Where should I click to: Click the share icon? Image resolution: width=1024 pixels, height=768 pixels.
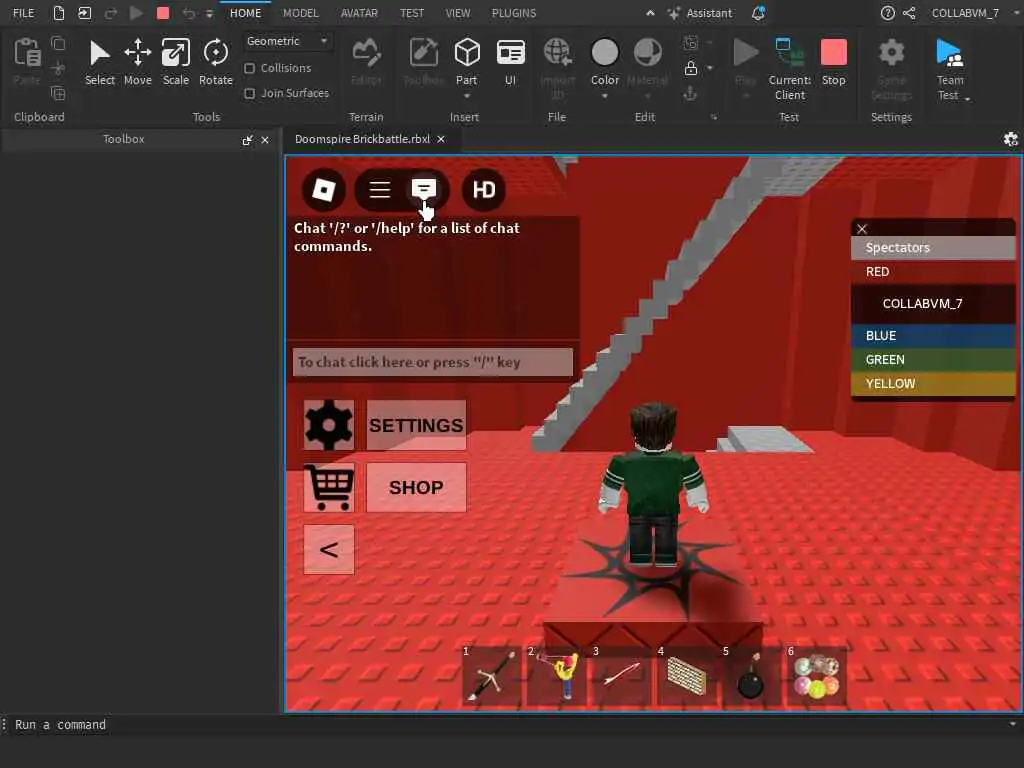(909, 13)
